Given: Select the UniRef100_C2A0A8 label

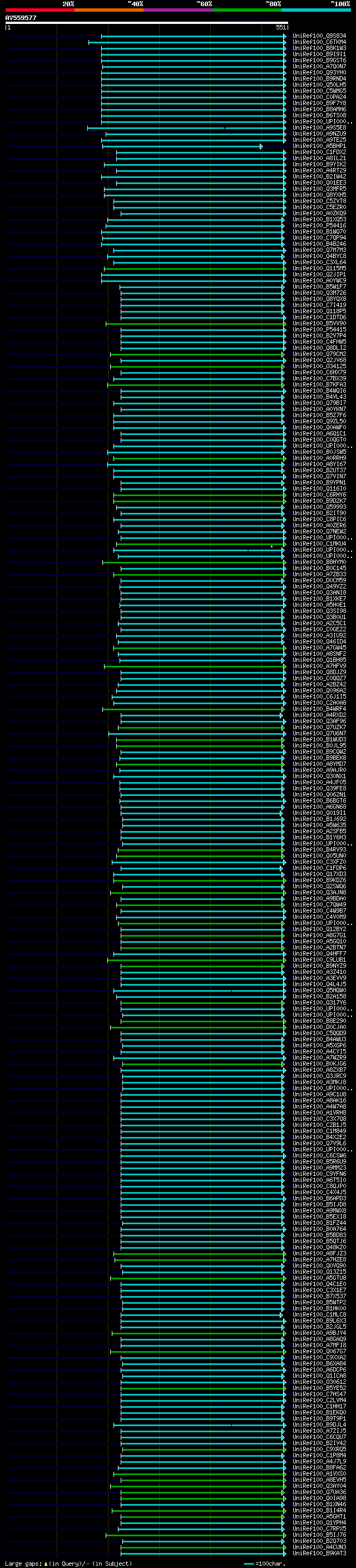Looking at the screenshot, I should pyautogui.click(x=319, y=703).
